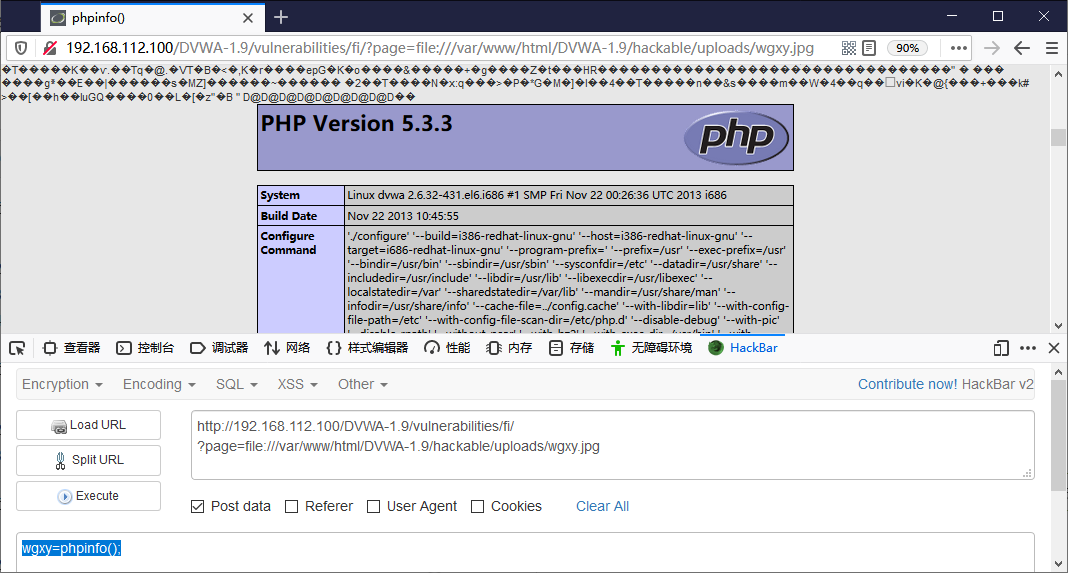Expand the Encryption dropdown
1068x573 pixels.
tap(62, 384)
